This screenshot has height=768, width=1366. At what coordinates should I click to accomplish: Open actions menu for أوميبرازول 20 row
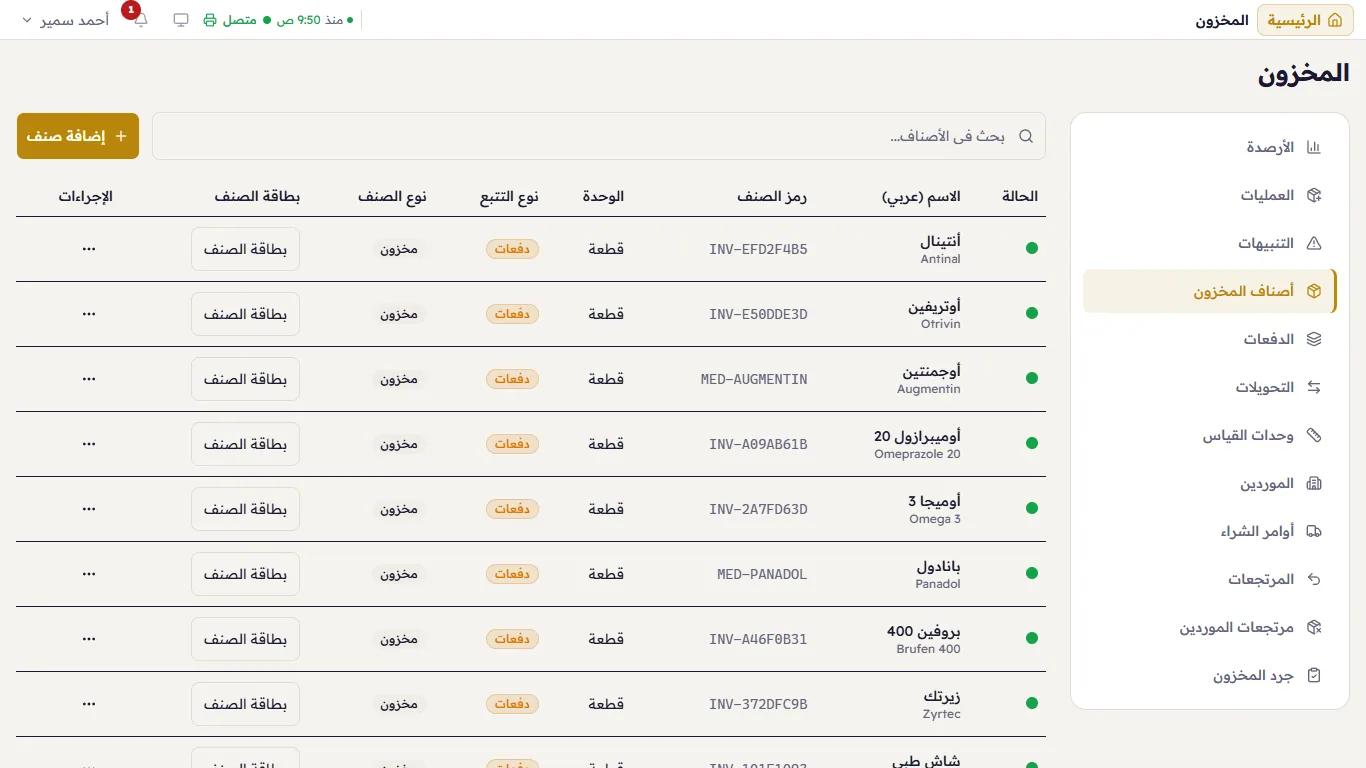(x=89, y=444)
